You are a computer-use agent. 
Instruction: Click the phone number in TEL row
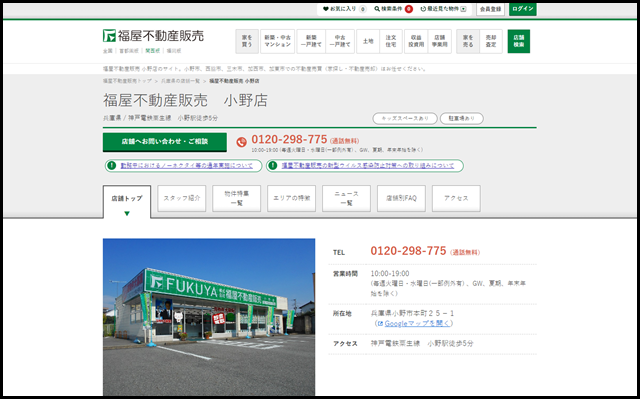[408, 251]
